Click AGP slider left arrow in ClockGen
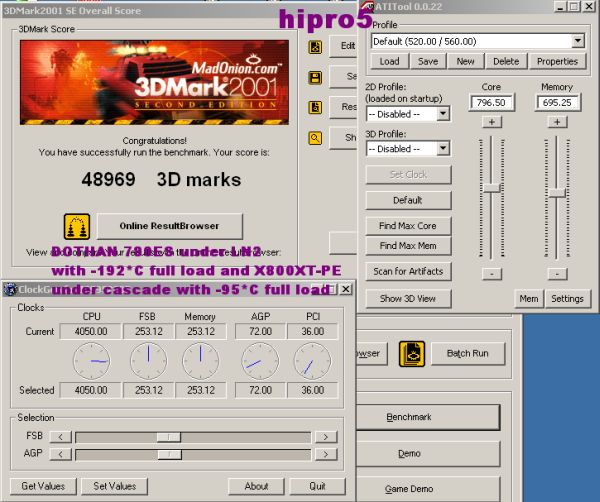Screen dimensions: 600x502 pos(60,454)
